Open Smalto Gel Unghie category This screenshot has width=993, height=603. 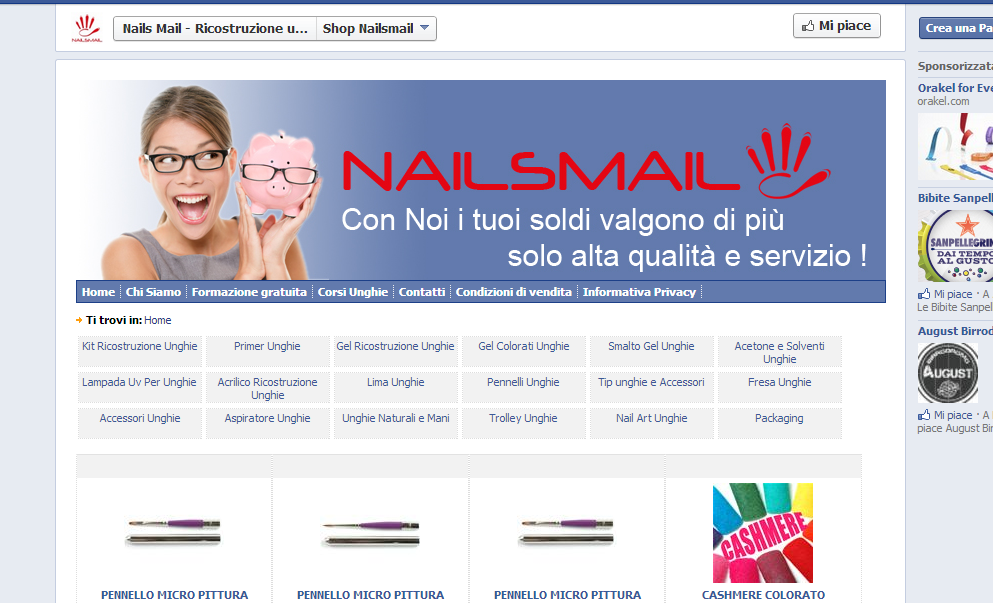coord(651,346)
